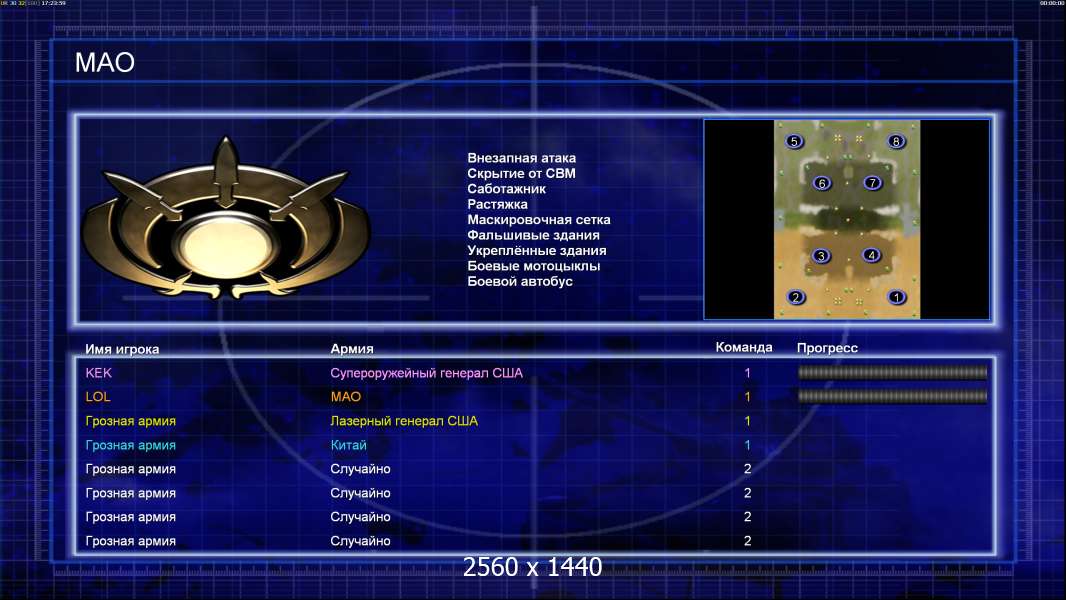Click cyan 'Грозная армия' name beside Китай
The height and width of the screenshot is (600, 1066).
(131, 445)
